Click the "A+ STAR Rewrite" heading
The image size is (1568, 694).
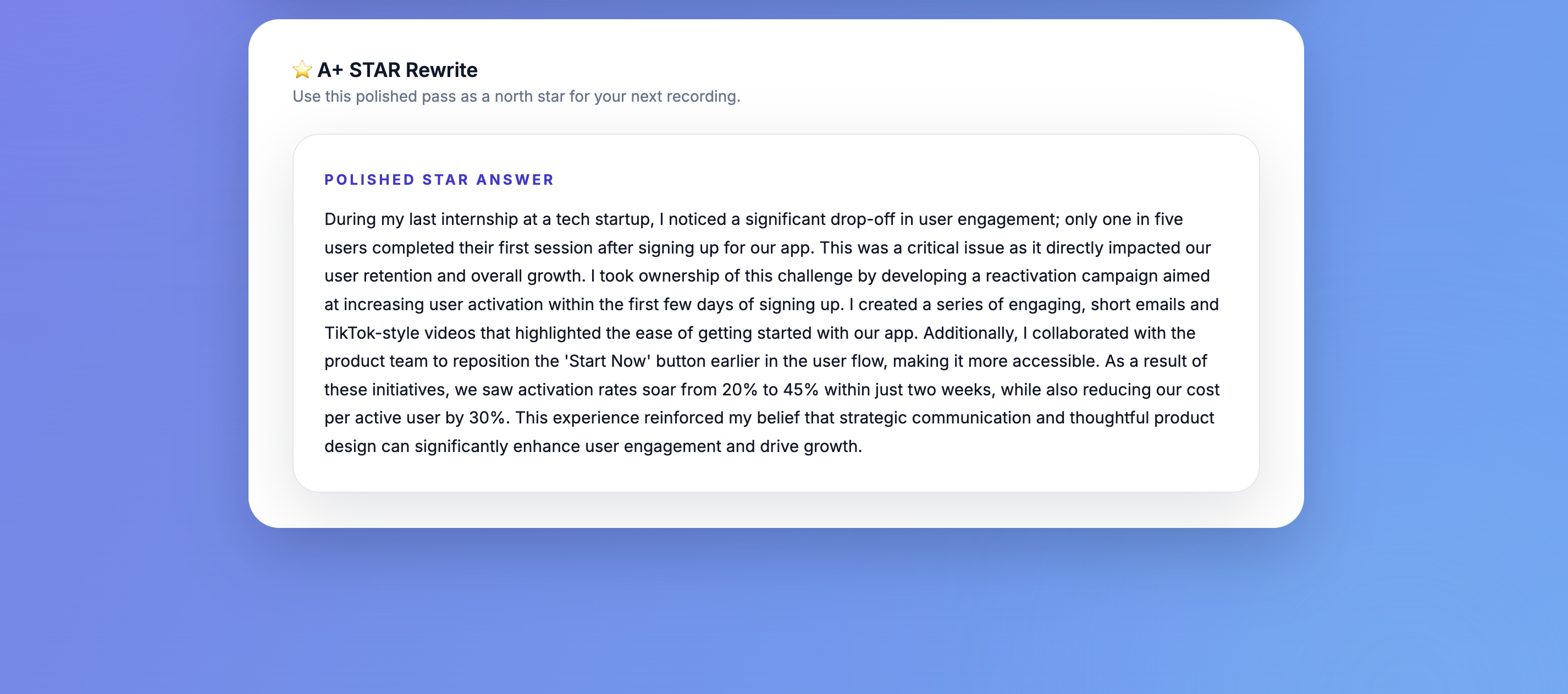tap(397, 70)
